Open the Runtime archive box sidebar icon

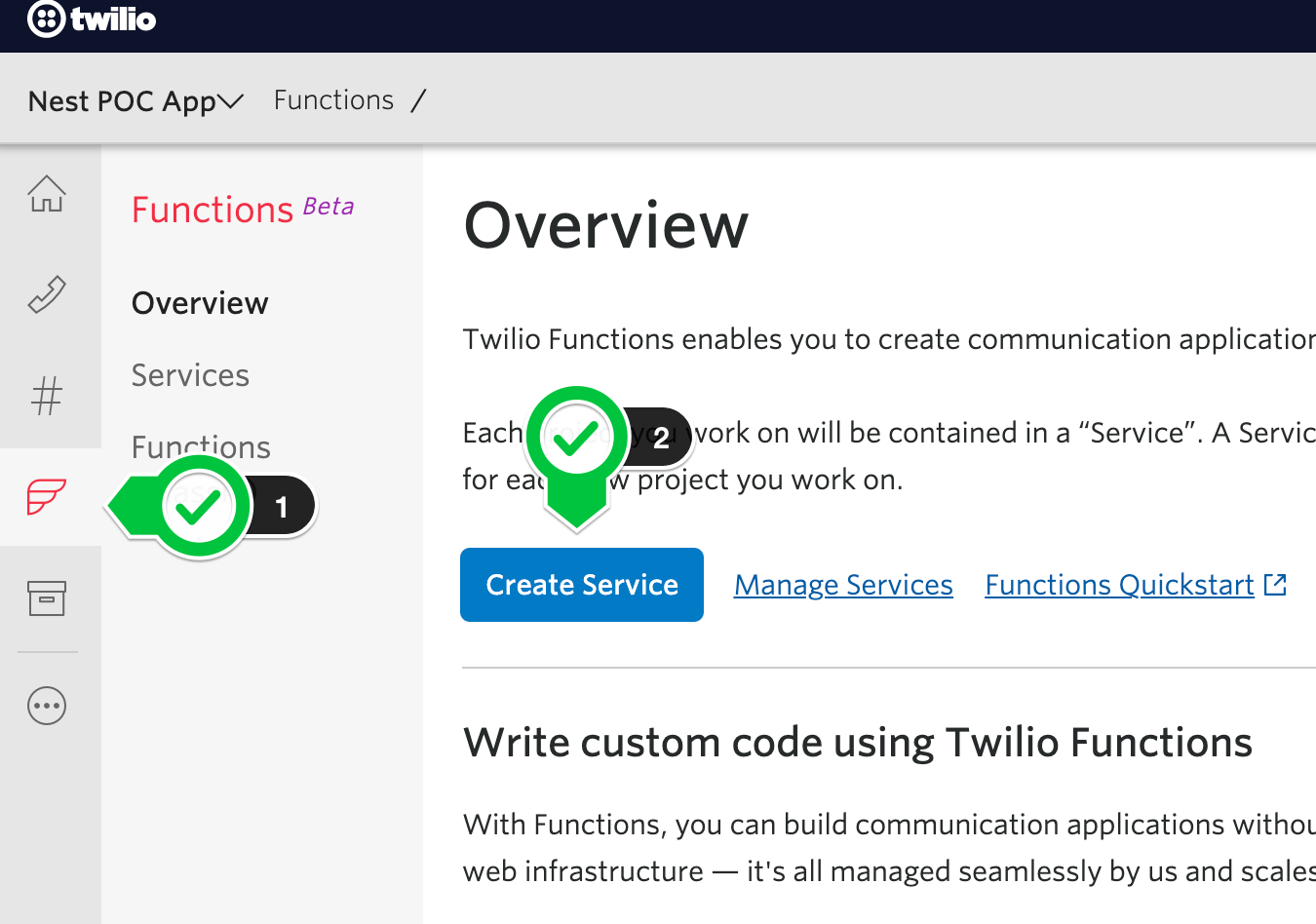[x=47, y=598]
